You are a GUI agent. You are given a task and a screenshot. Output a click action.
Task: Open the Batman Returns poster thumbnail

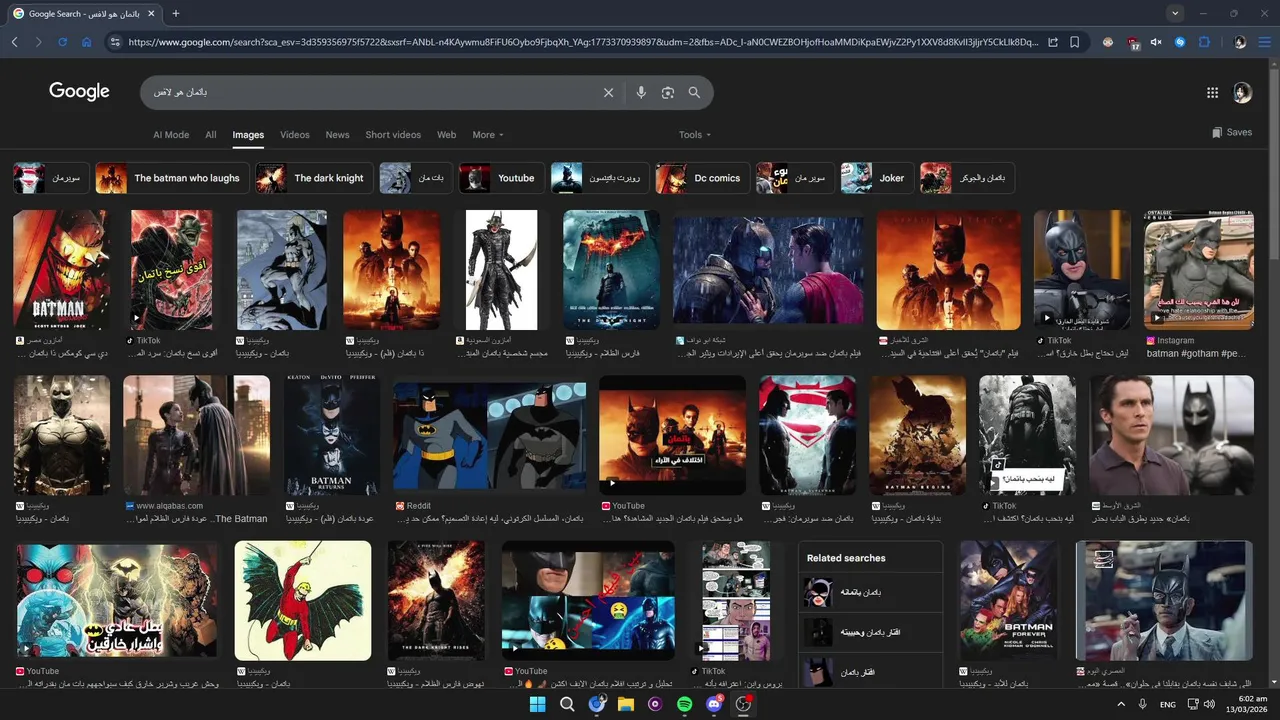click(x=331, y=435)
